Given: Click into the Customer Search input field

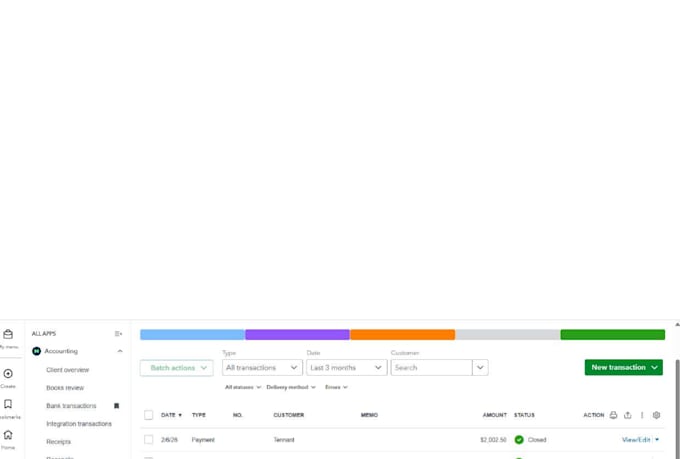Looking at the screenshot, I should point(432,368).
